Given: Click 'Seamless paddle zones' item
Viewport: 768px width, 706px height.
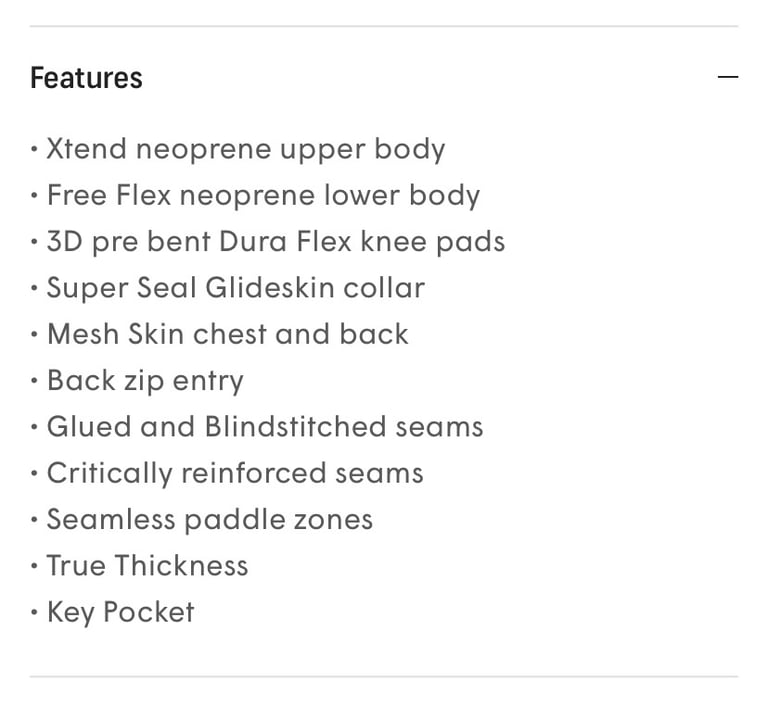Looking at the screenshot, I should click(x=210, y=519).
